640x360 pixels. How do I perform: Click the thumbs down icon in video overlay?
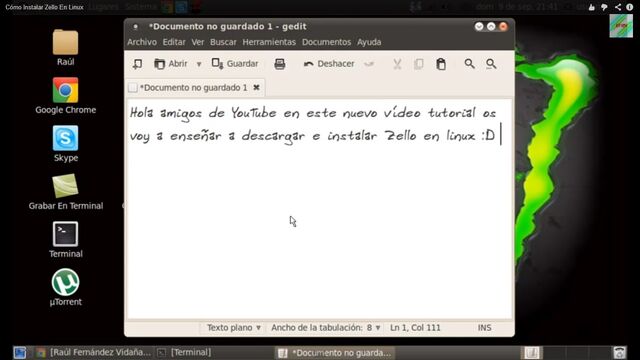point(604,7)
